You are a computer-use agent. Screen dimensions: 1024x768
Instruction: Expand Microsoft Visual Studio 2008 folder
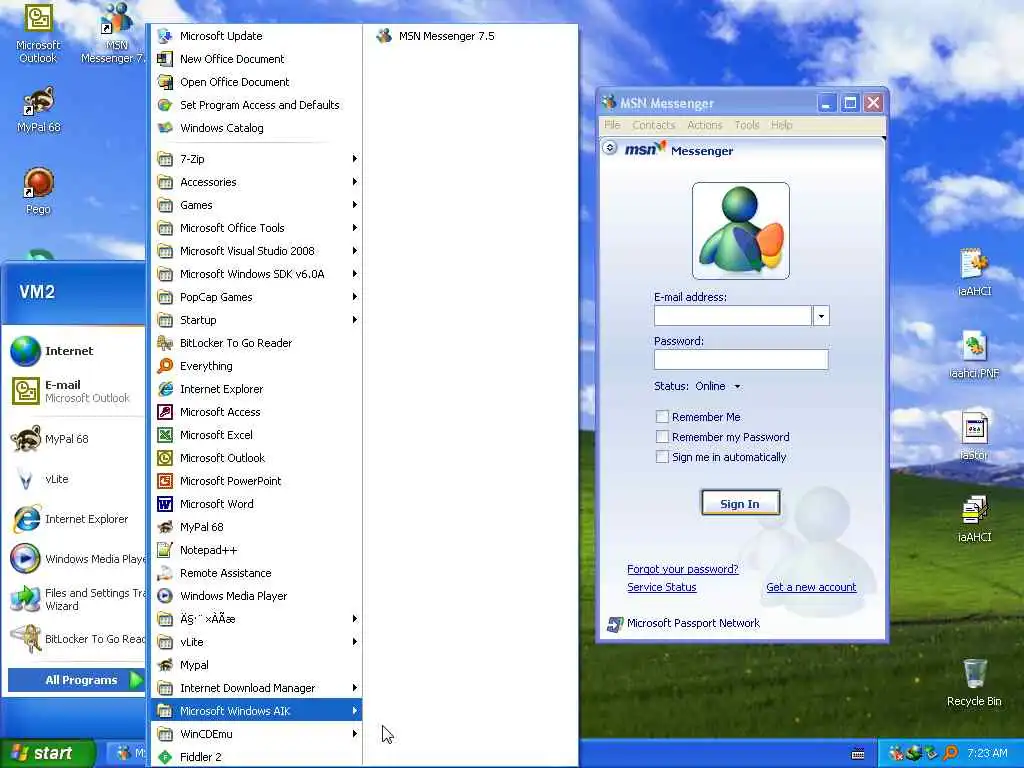(x=256, y=251)
